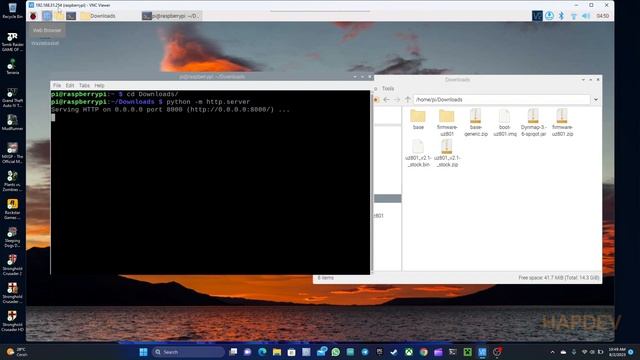Select the base folder
This screenshot has height=360, width=640.
(418, 120)
